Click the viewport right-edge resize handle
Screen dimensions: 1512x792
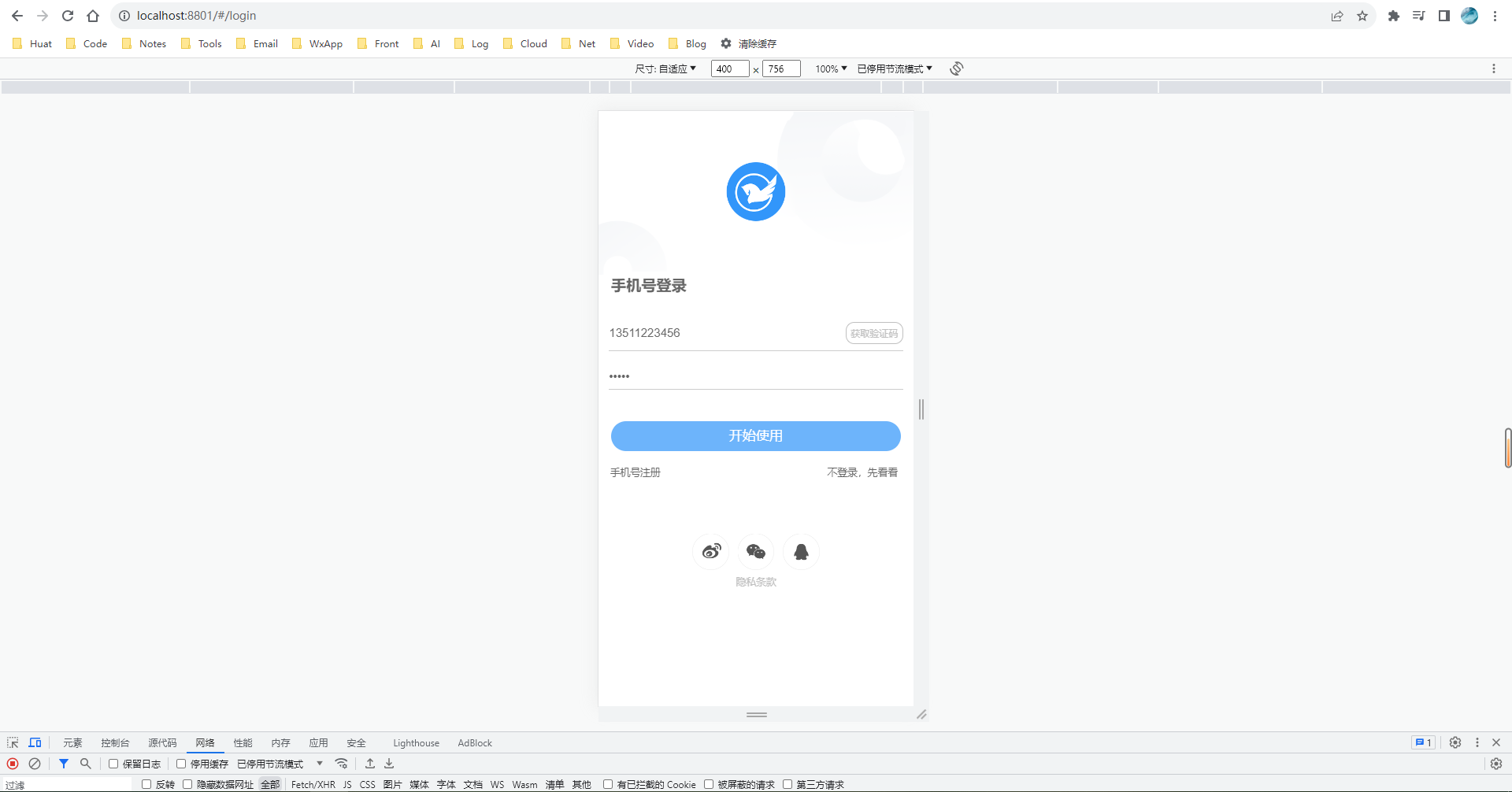(x=921, y=409)
